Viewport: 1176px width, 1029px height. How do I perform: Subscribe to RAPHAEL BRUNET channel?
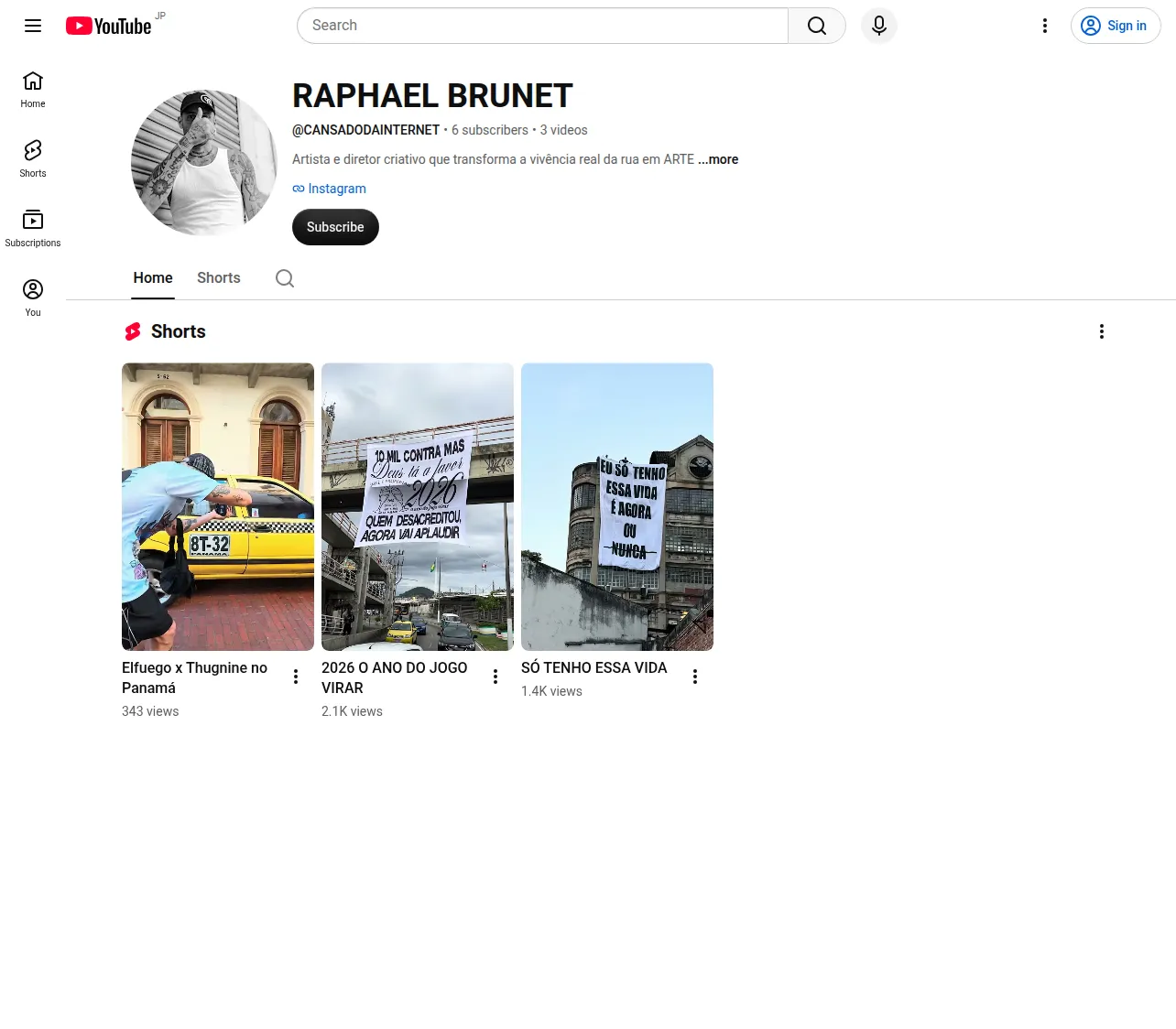coord(335,227)
